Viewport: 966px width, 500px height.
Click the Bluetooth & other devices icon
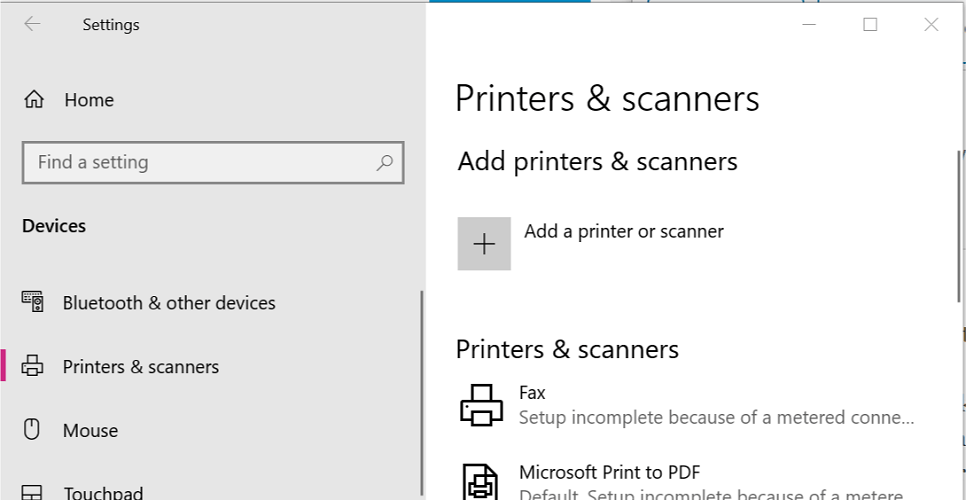(33, 302)
